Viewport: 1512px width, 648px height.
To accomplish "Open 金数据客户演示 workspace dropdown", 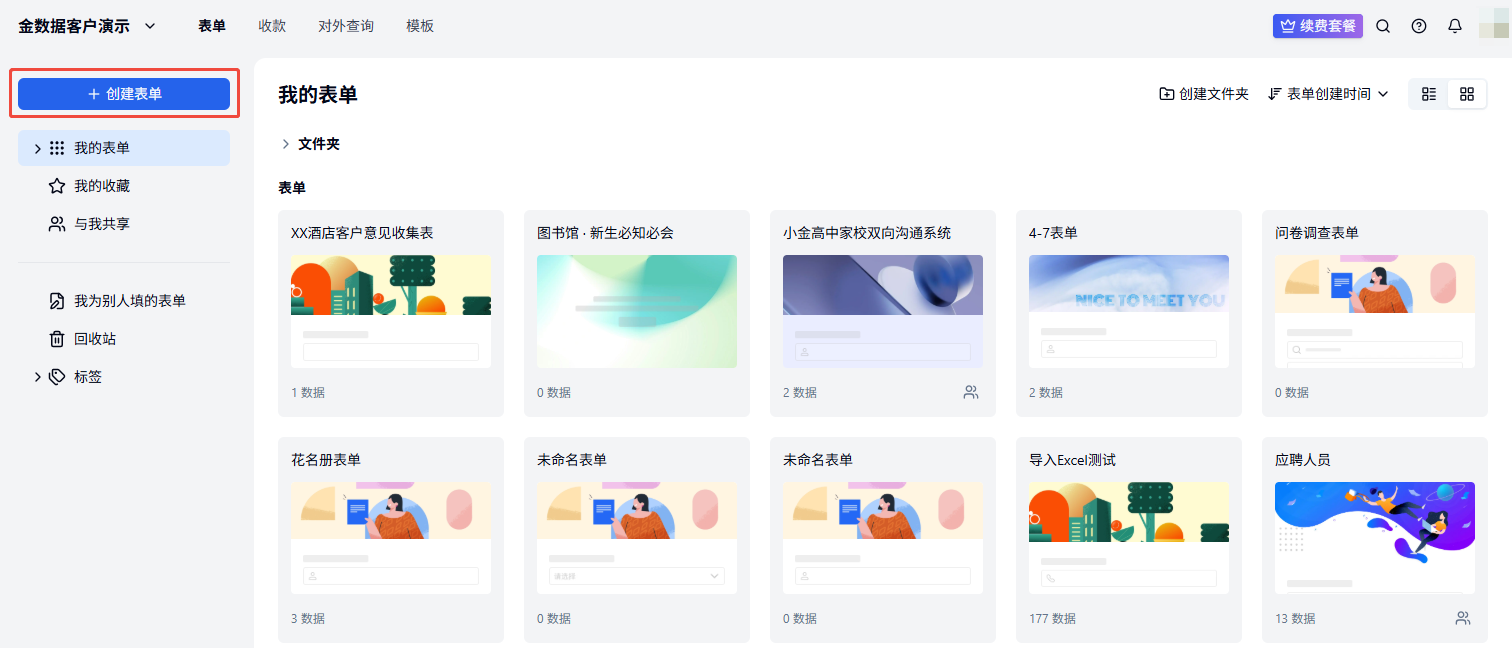I will coord(150,26).
